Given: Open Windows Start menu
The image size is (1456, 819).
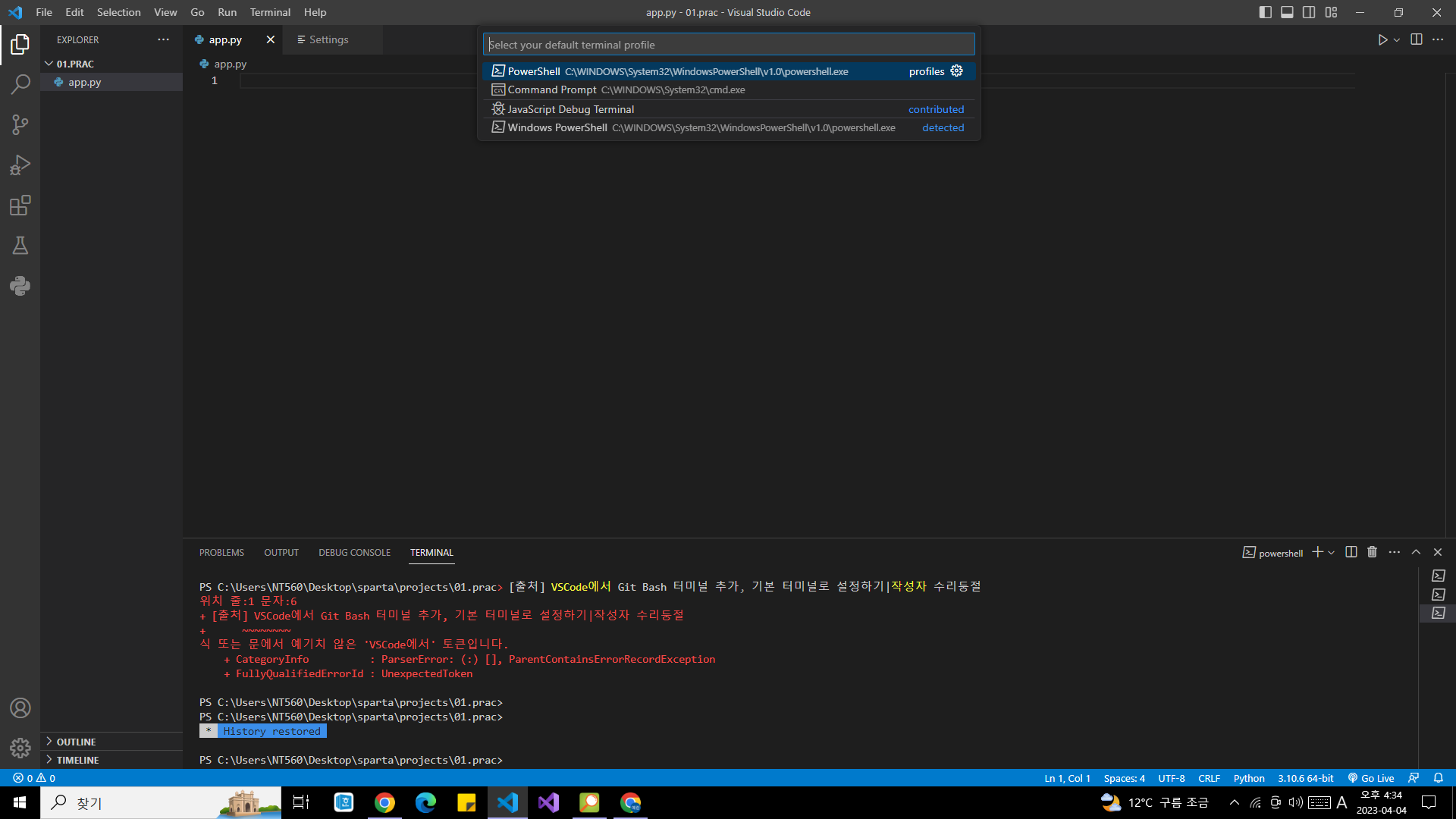Looking at the screenshot, I should tap(20, 802).
